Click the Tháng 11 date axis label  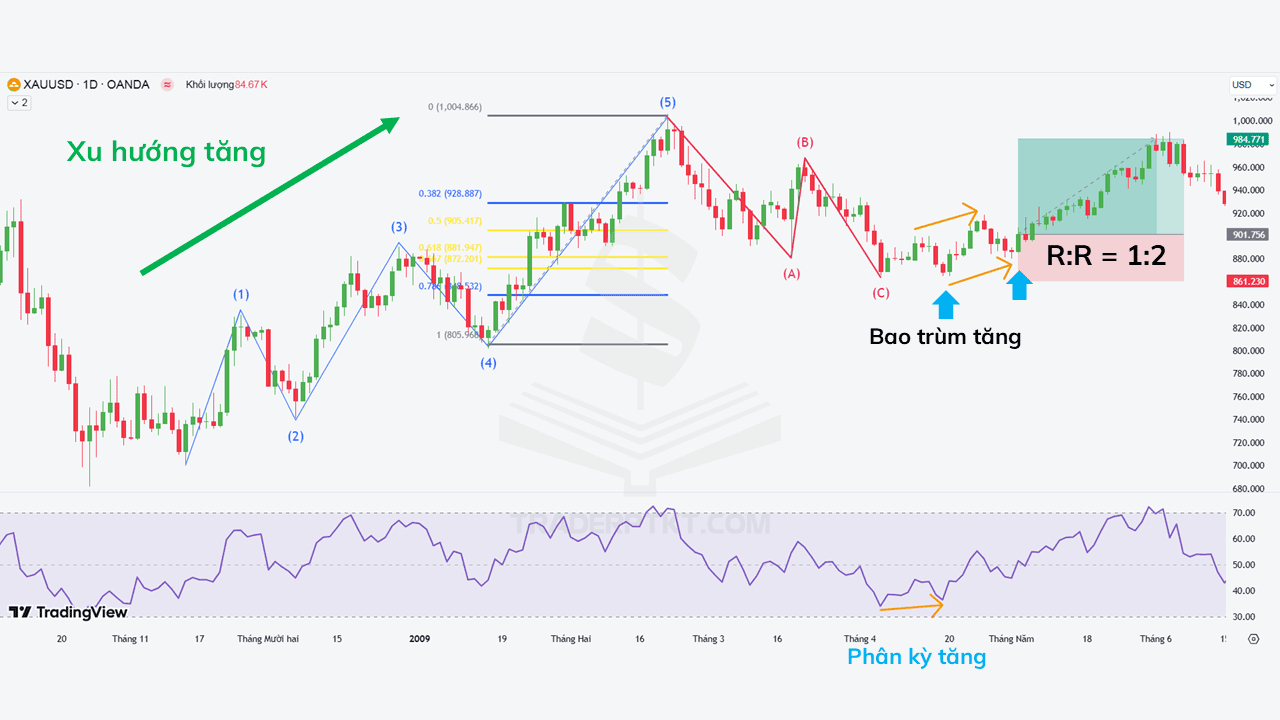click(130, 639)
